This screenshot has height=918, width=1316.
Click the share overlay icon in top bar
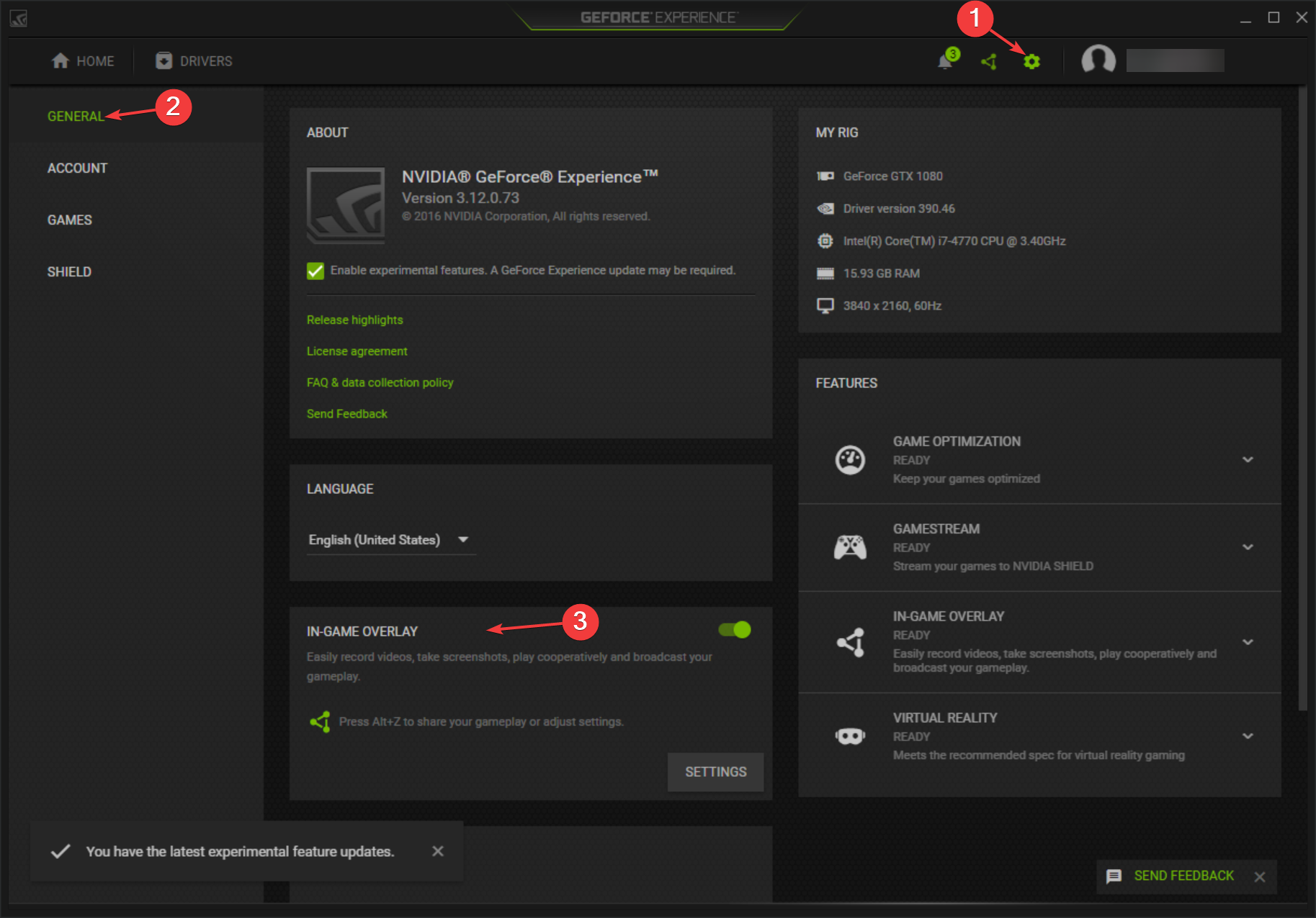pos(989,61)
